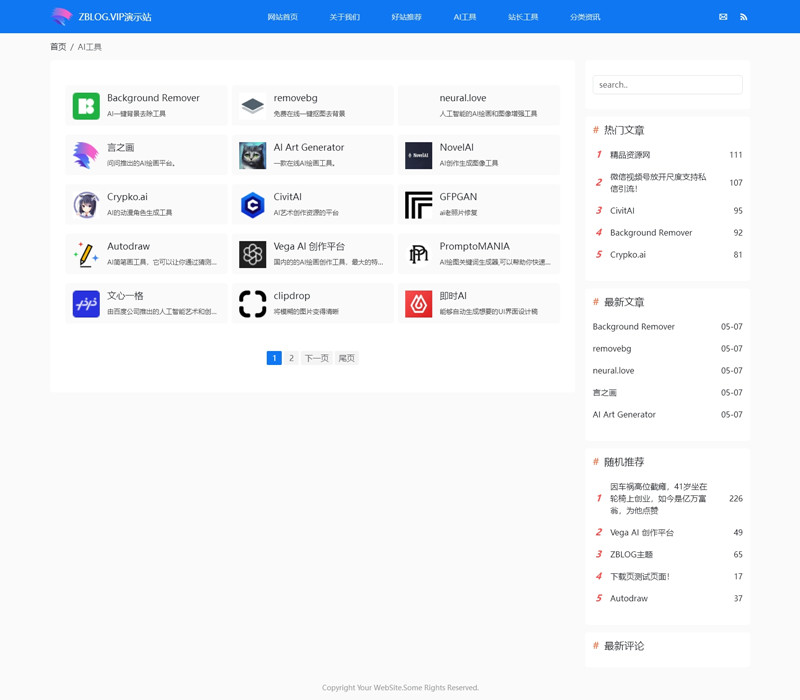
Task: Click the NovelAI dark logo icon
Action: coord(418,156)
